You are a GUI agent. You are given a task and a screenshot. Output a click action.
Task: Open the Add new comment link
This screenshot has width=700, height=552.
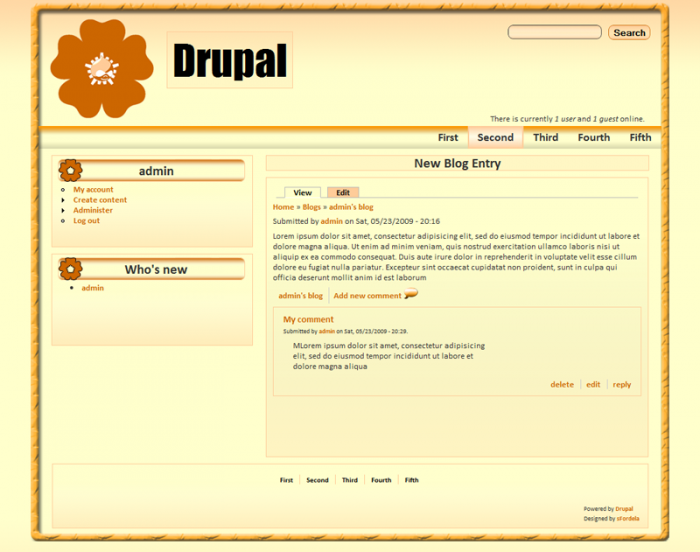coord(367,296)
